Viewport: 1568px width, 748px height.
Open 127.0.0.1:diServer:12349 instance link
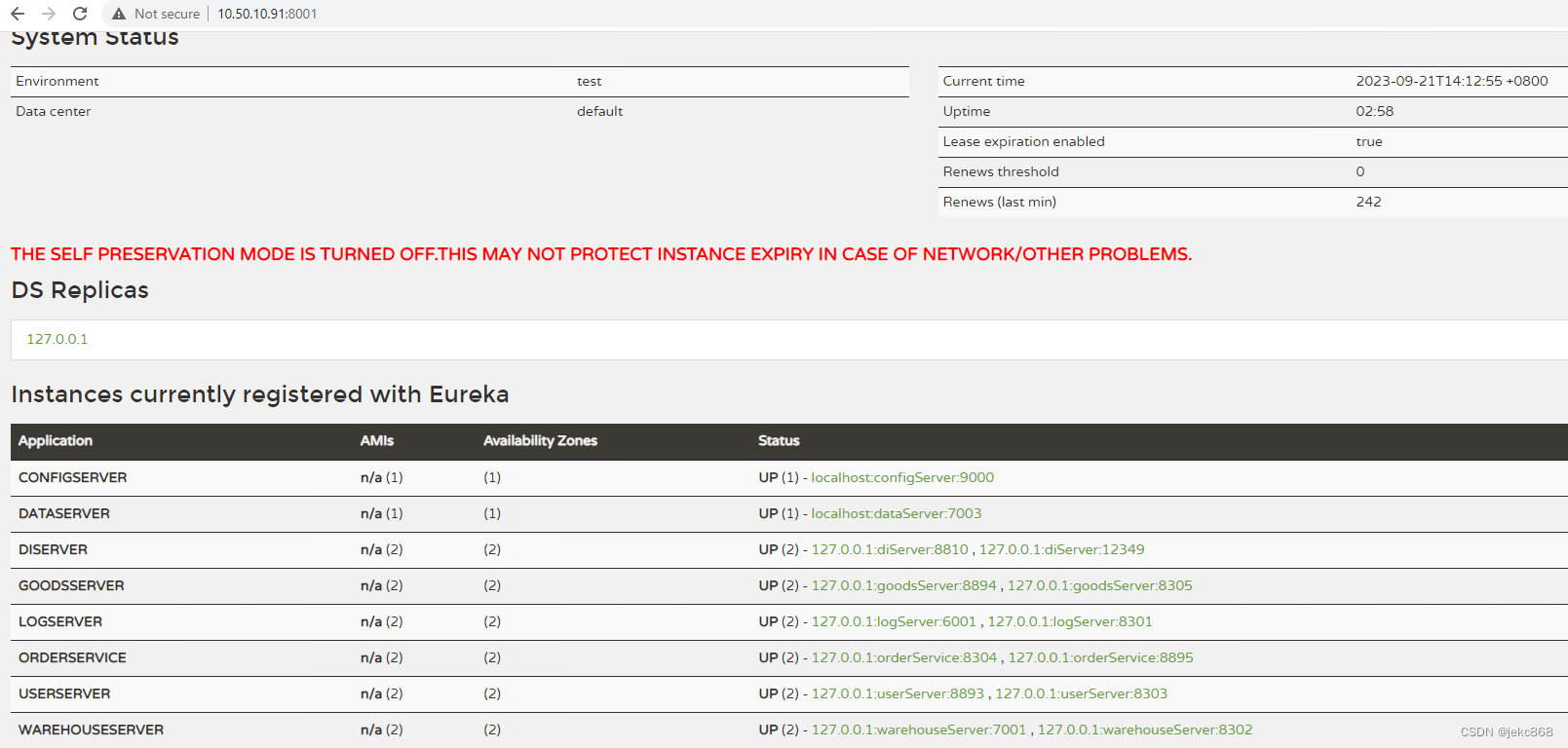point(1061,549)
